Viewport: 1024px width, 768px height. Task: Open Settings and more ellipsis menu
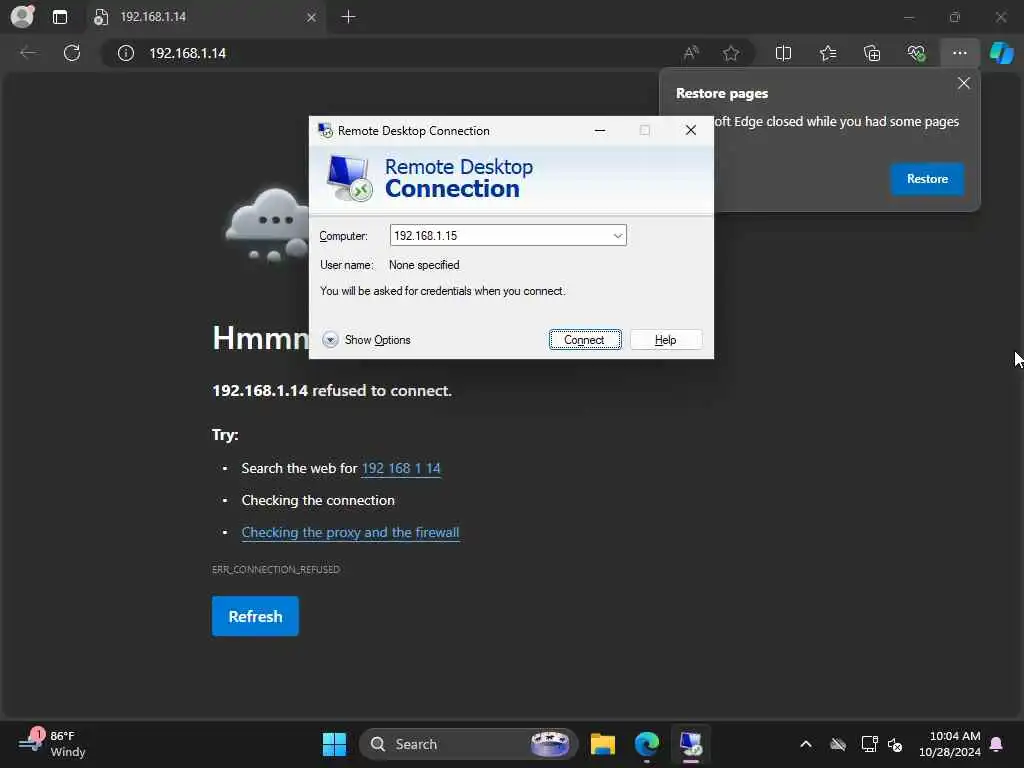coord(959,53)
